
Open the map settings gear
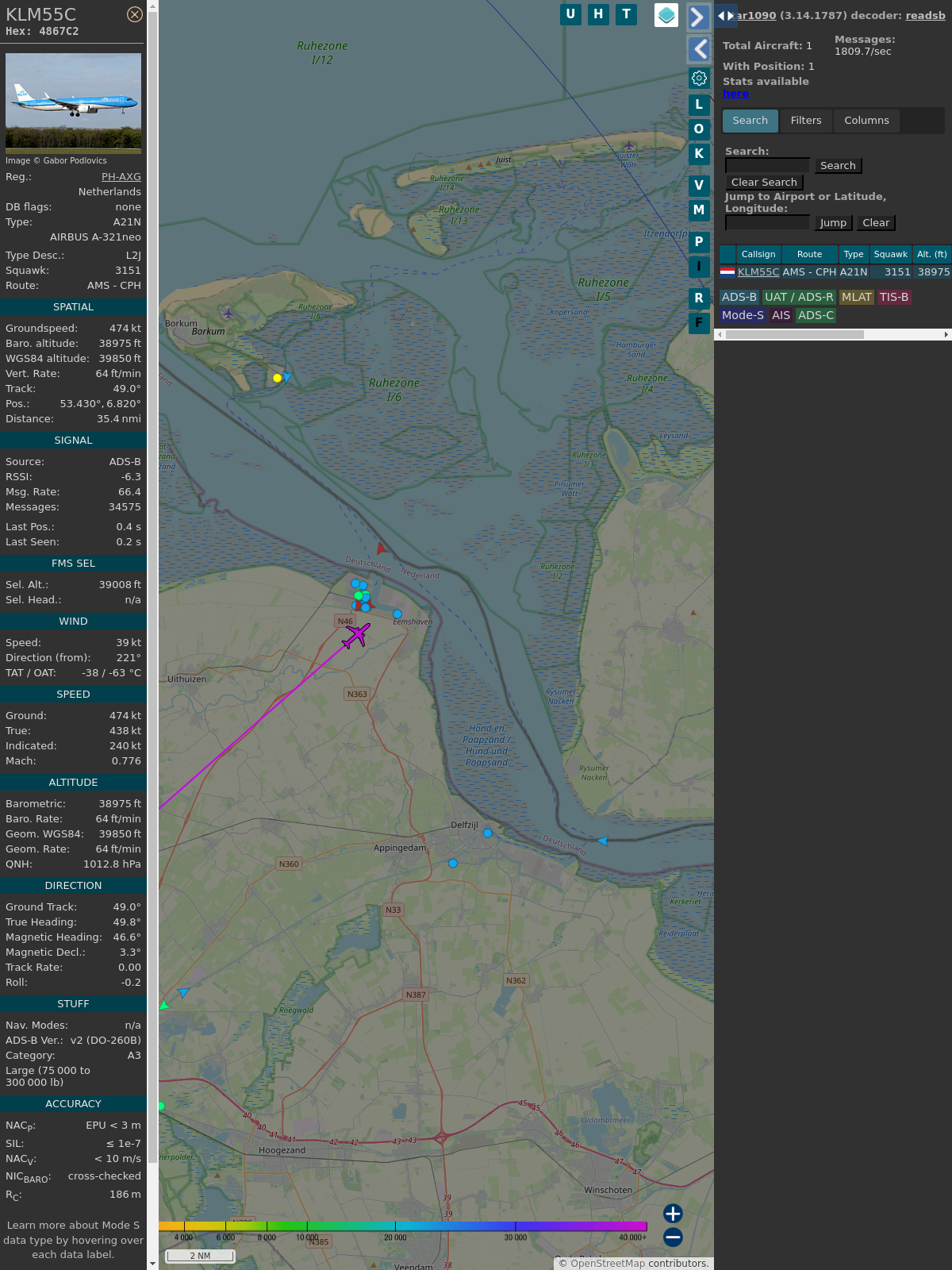click(x=699, y=78)
